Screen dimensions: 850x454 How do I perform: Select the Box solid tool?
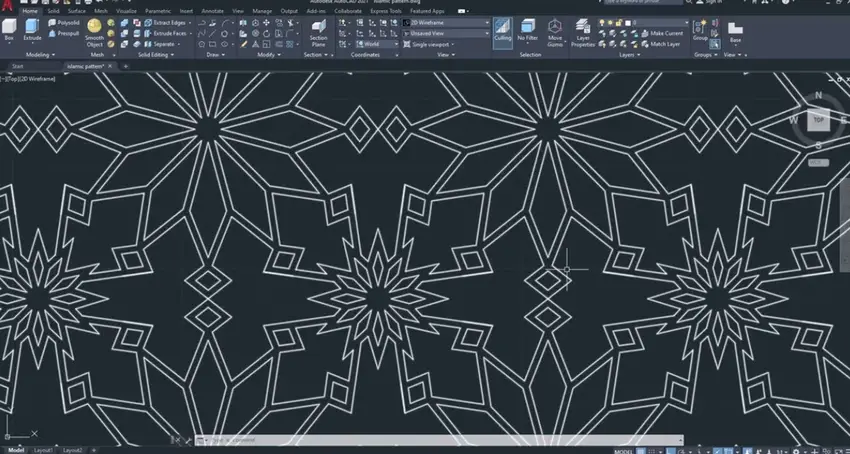click(9, 30)
